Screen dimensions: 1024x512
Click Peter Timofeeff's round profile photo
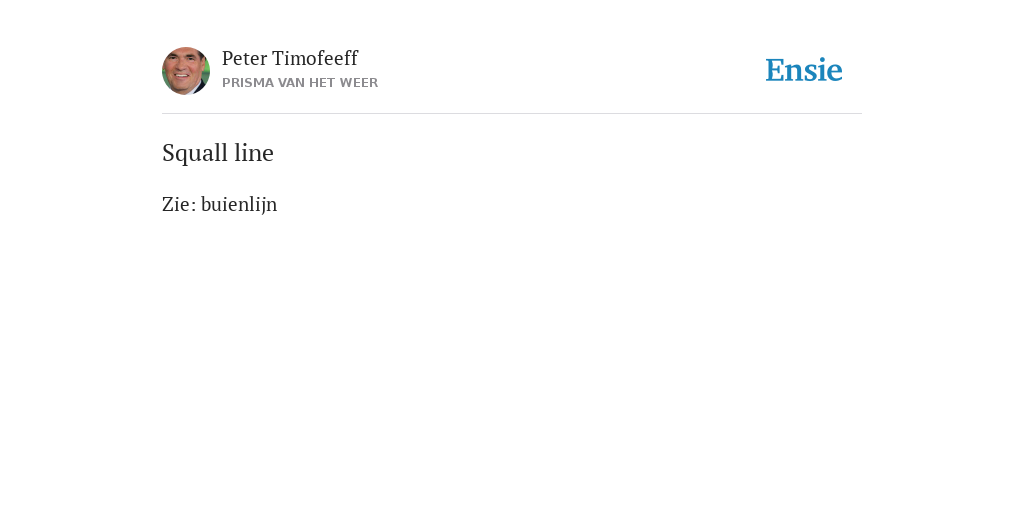[x=186, y=71]
